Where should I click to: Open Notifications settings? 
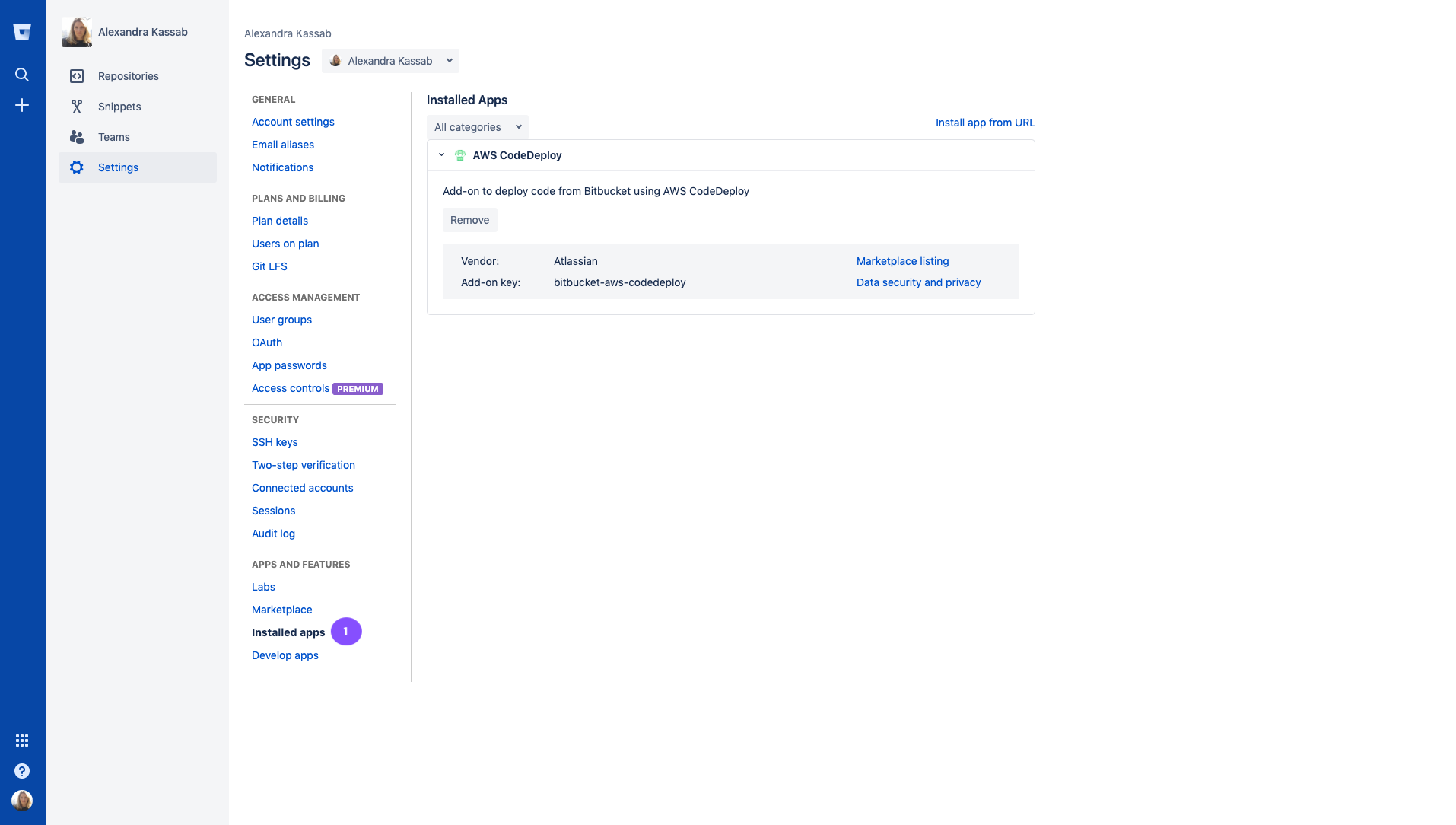click(282, 167)
